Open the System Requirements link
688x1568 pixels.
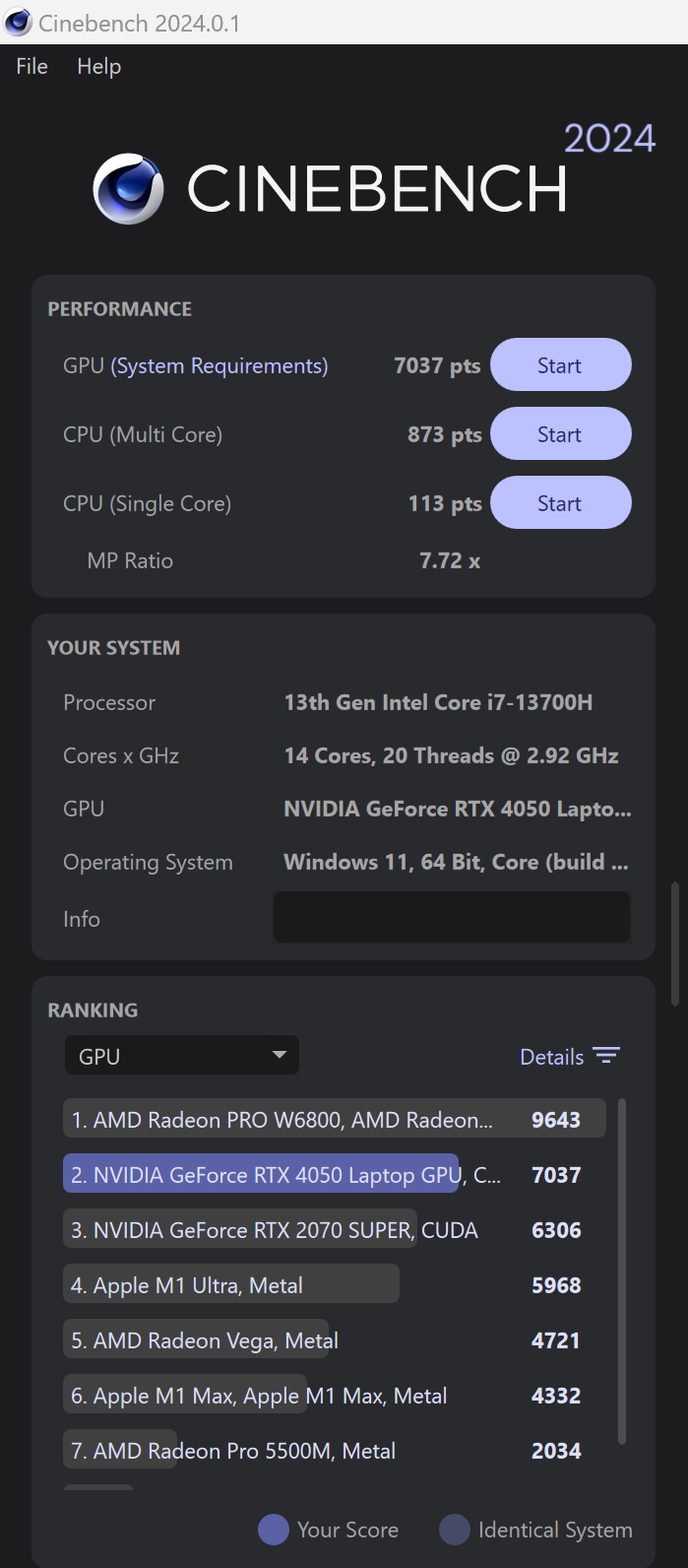[219, 365]
